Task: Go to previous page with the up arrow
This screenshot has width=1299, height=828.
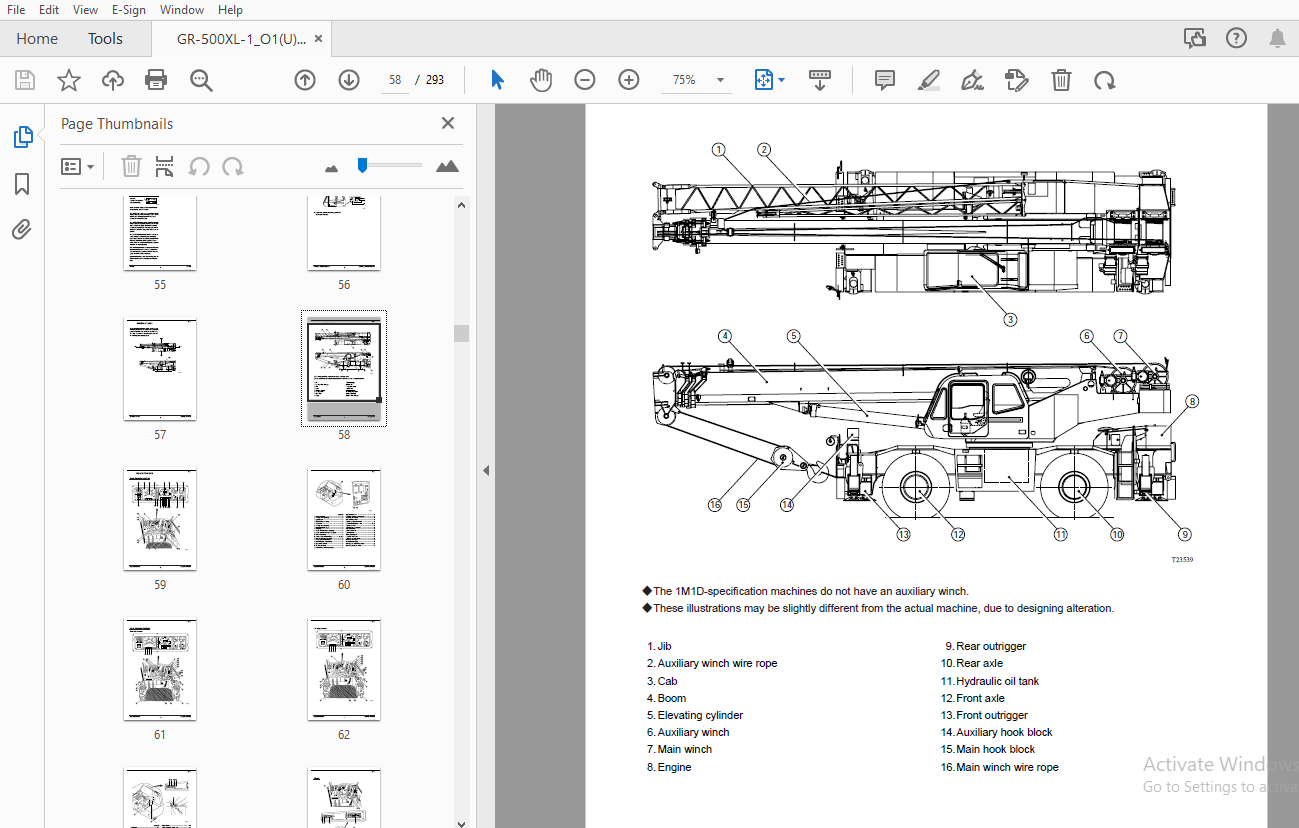Action: pos(305,80)
